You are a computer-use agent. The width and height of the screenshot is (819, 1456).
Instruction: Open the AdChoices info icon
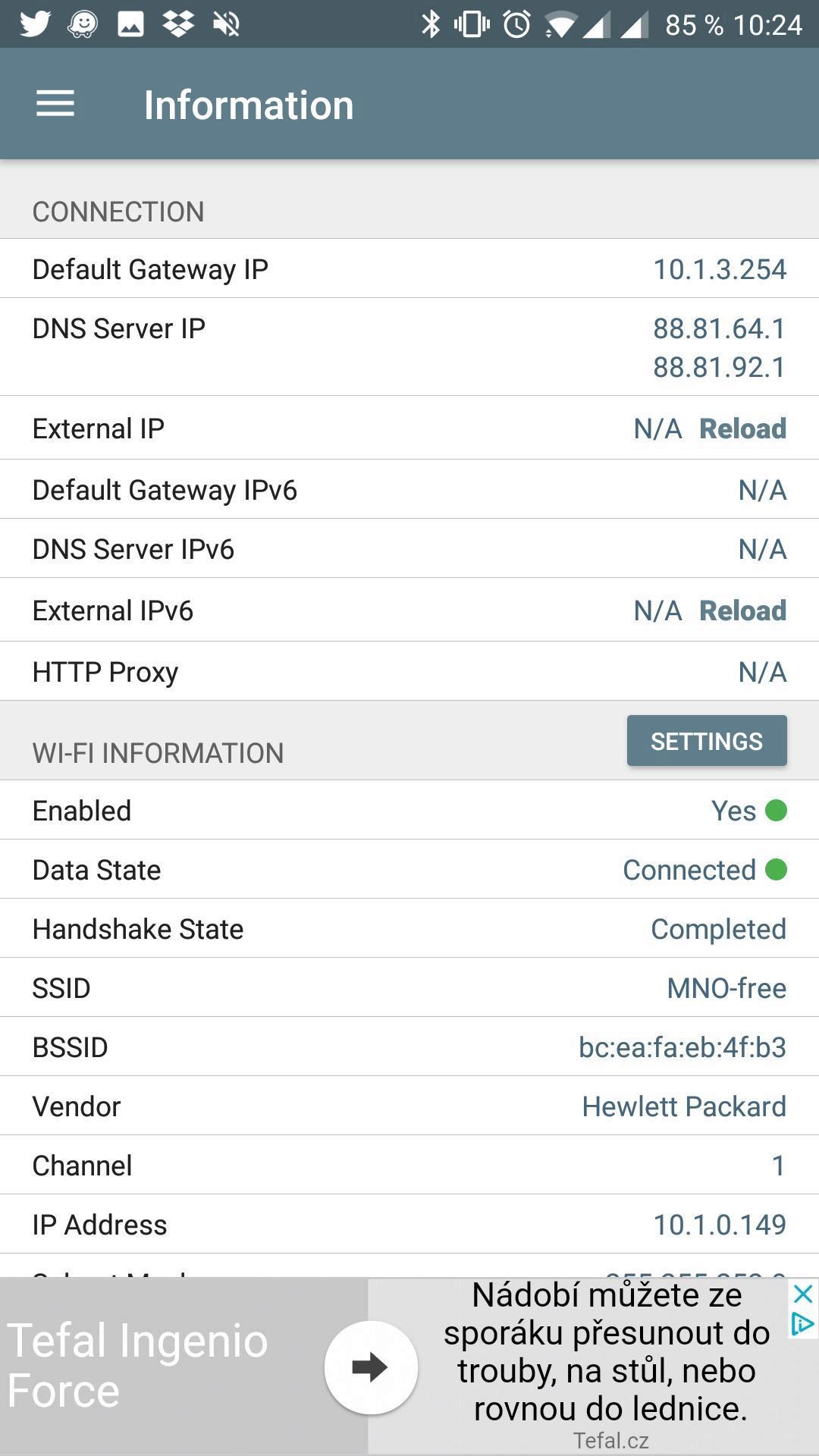pyautogui.click(x=802, y=1325)
